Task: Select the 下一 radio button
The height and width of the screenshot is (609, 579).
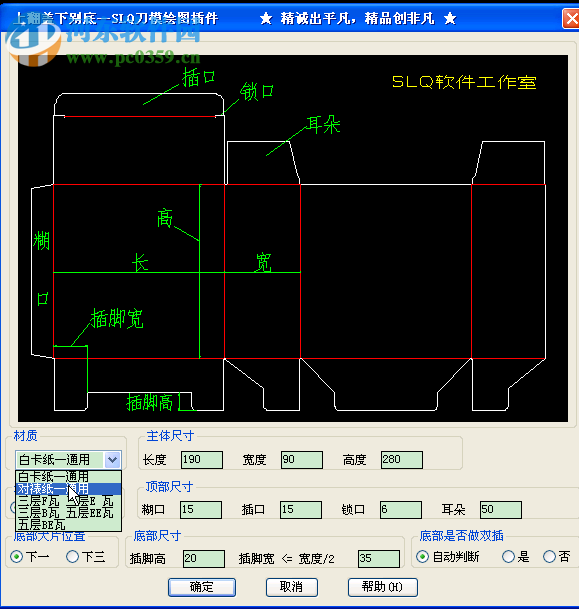Action: click(x=17, y=557)
